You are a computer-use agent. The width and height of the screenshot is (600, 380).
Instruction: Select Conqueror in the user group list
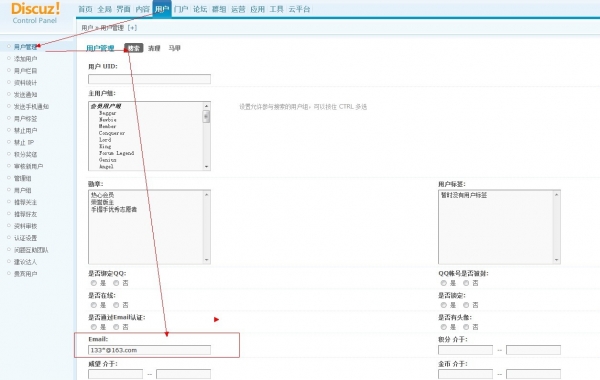[112, 133]
